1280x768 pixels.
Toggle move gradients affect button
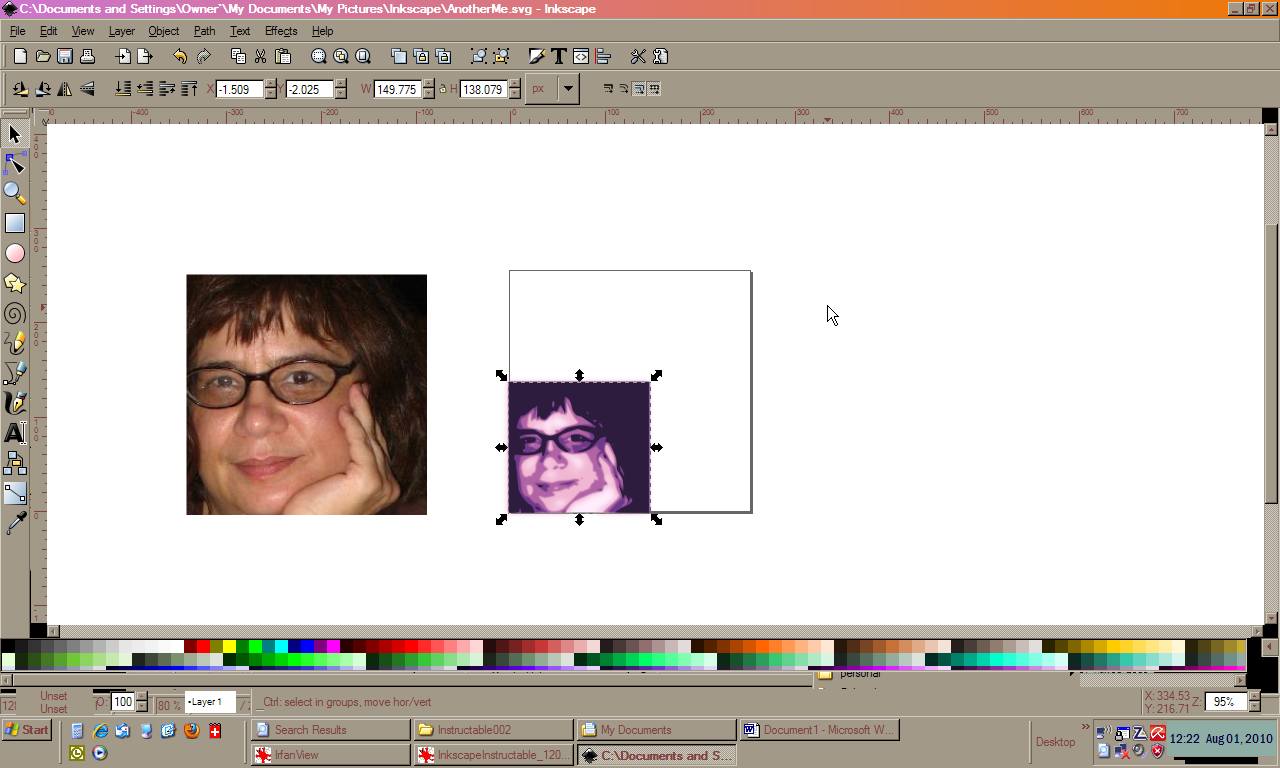tap(639, 89)
